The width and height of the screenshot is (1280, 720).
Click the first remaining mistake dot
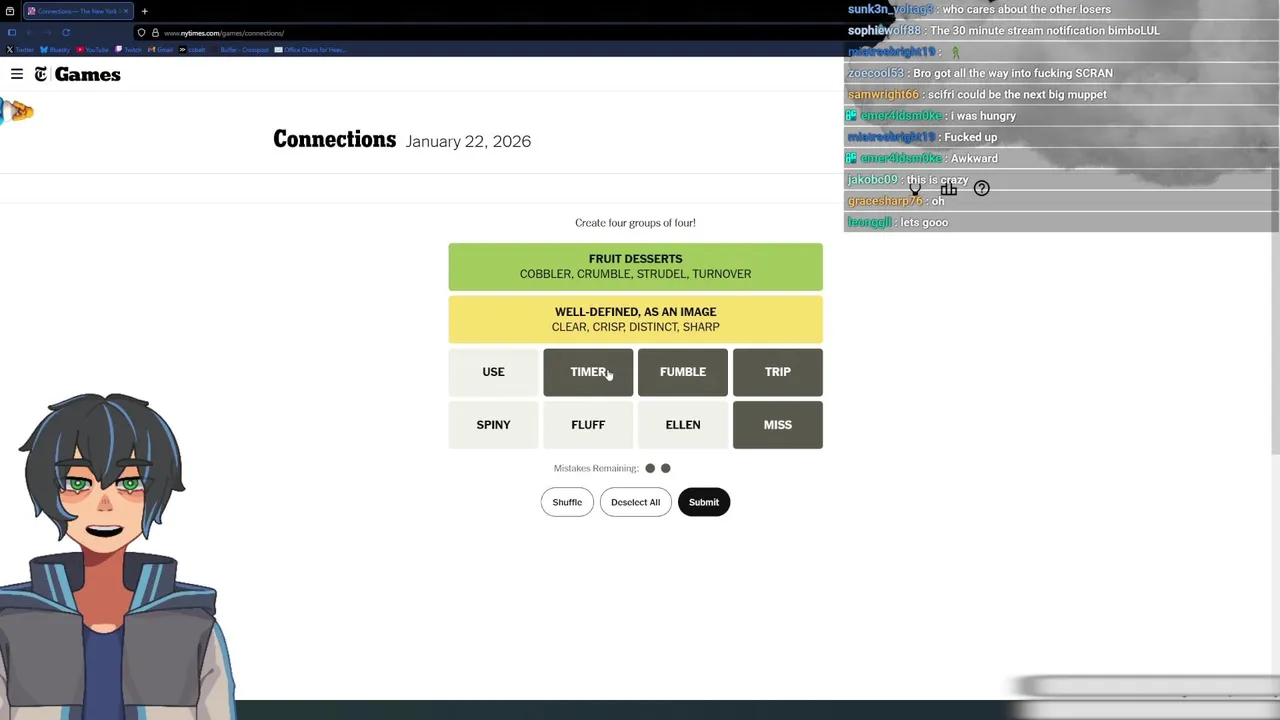tap(650, 468)
